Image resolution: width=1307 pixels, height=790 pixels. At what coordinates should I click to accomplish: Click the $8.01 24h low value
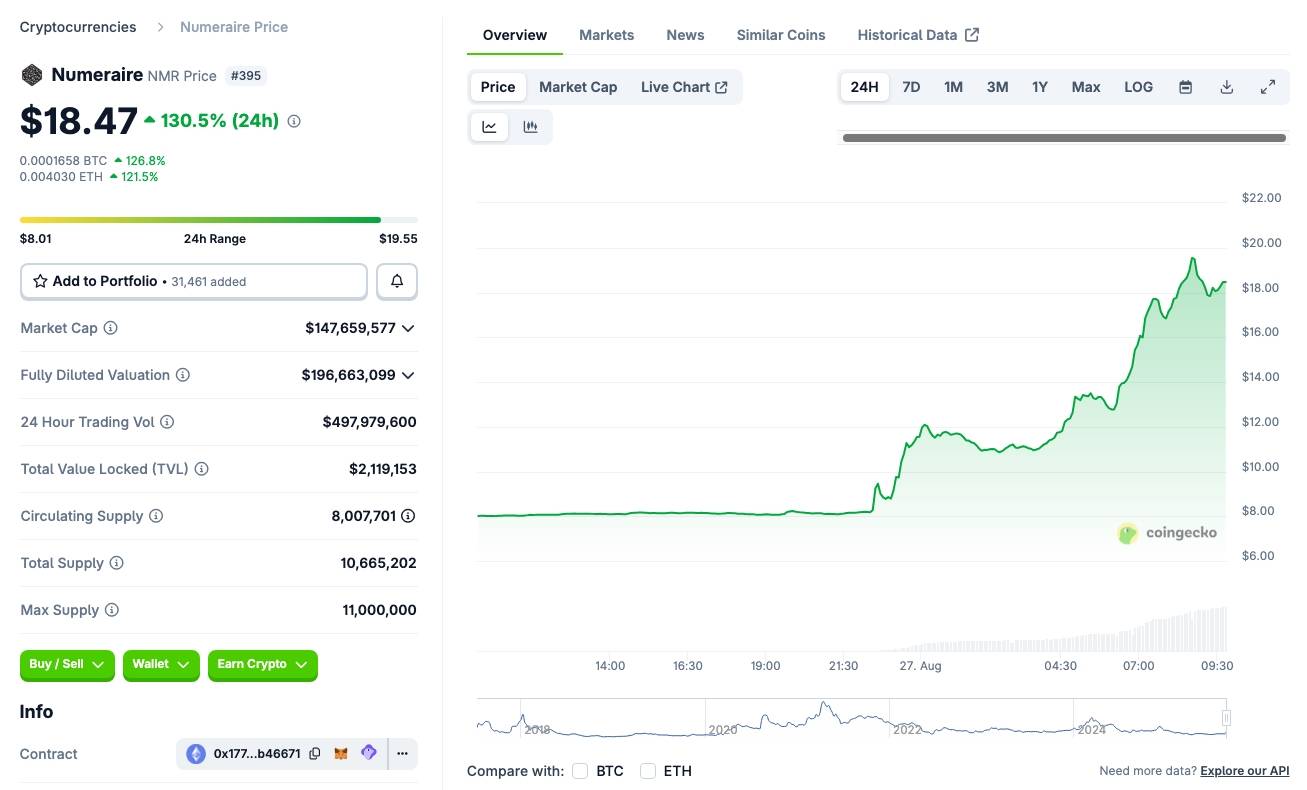36,239
